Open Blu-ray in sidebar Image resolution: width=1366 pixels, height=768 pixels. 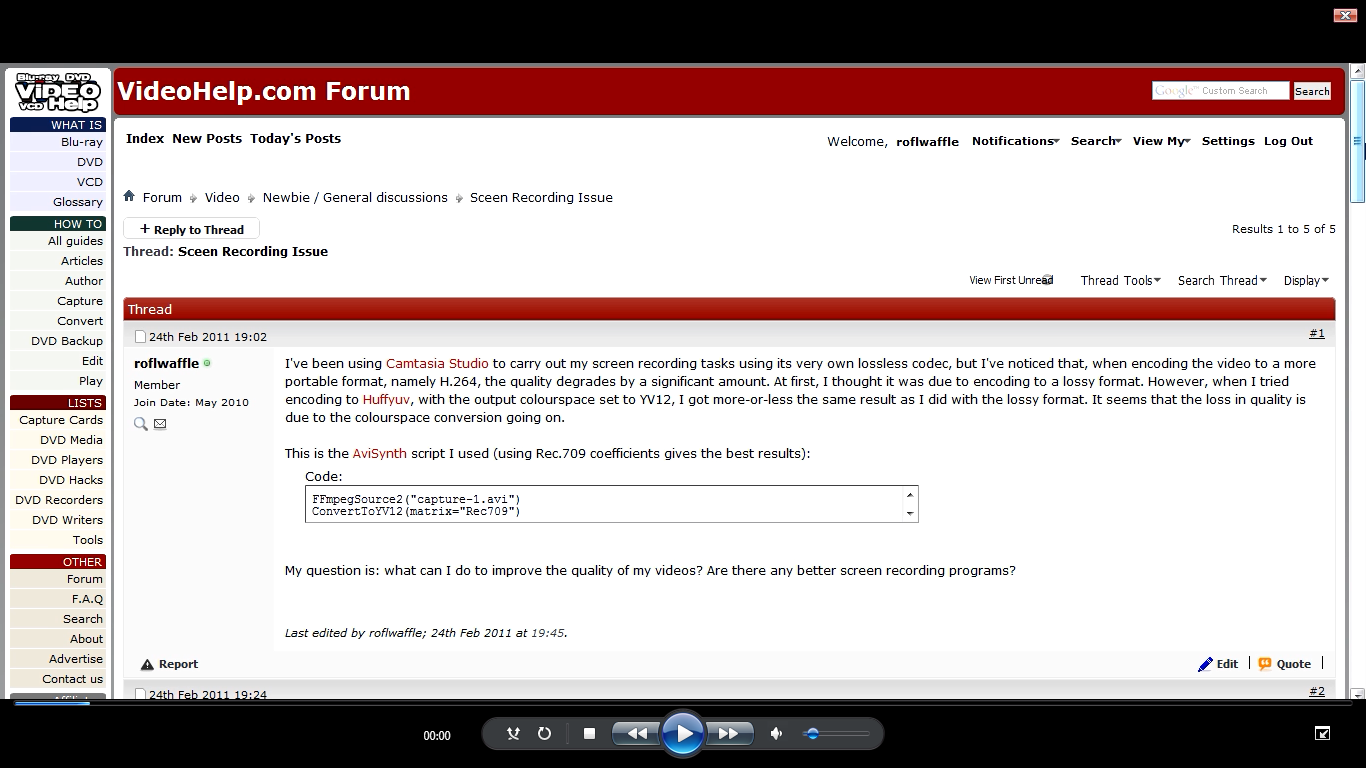point(82,142)
